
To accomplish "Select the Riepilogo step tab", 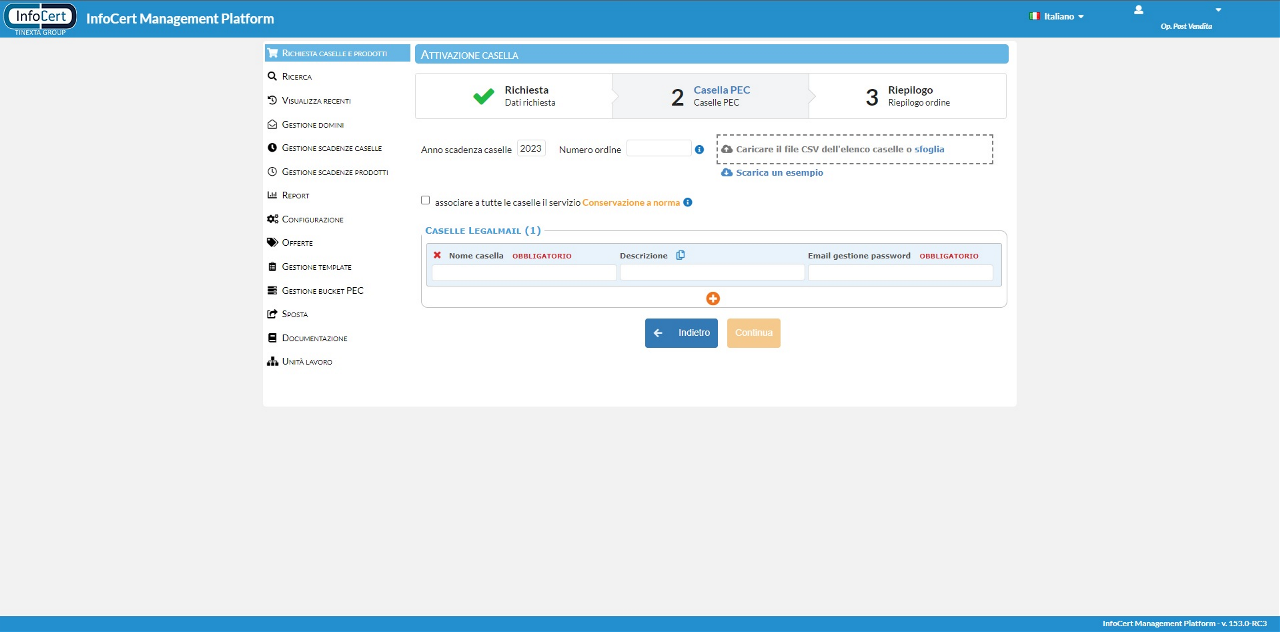I will coord(907,96).
